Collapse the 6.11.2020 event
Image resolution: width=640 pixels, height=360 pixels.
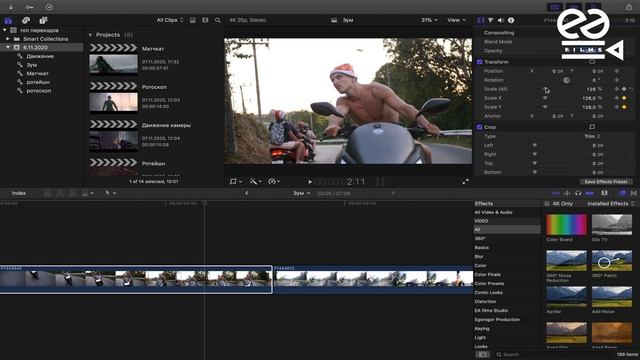[8, 47]
